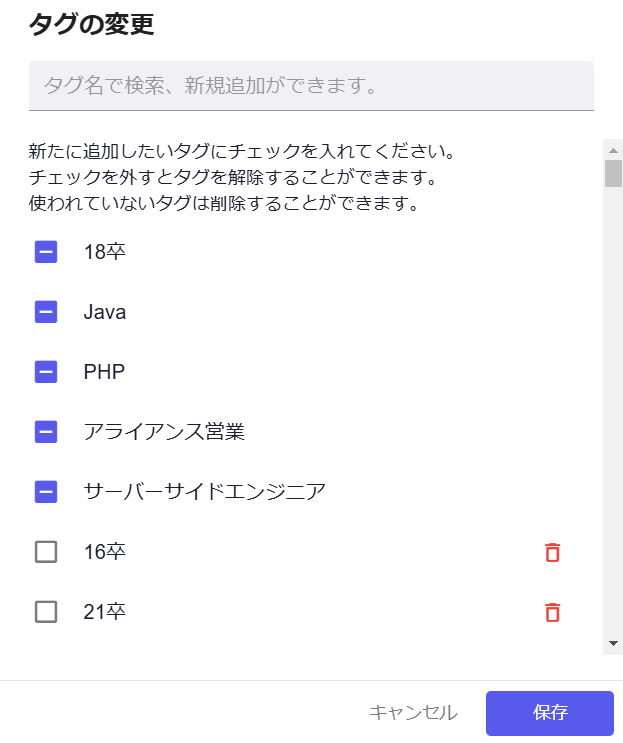Click the サーバーサイドエンジニア tag label
Image resolution: width=623 pixels, height=743 pixels.
(204, 492)
